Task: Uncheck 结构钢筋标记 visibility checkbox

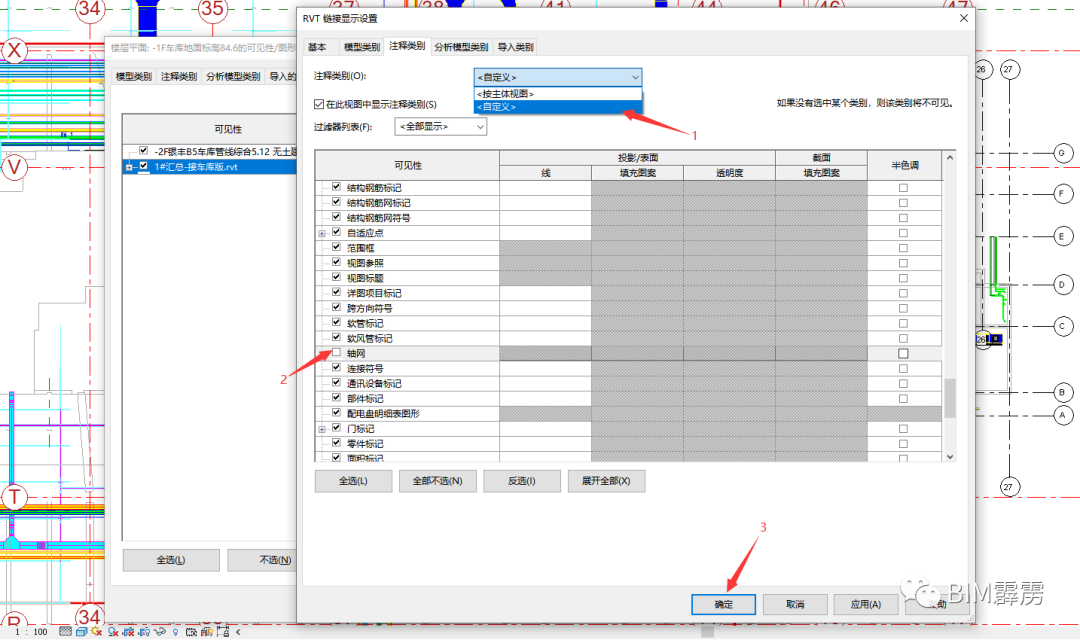Action: tap(336, 187)
